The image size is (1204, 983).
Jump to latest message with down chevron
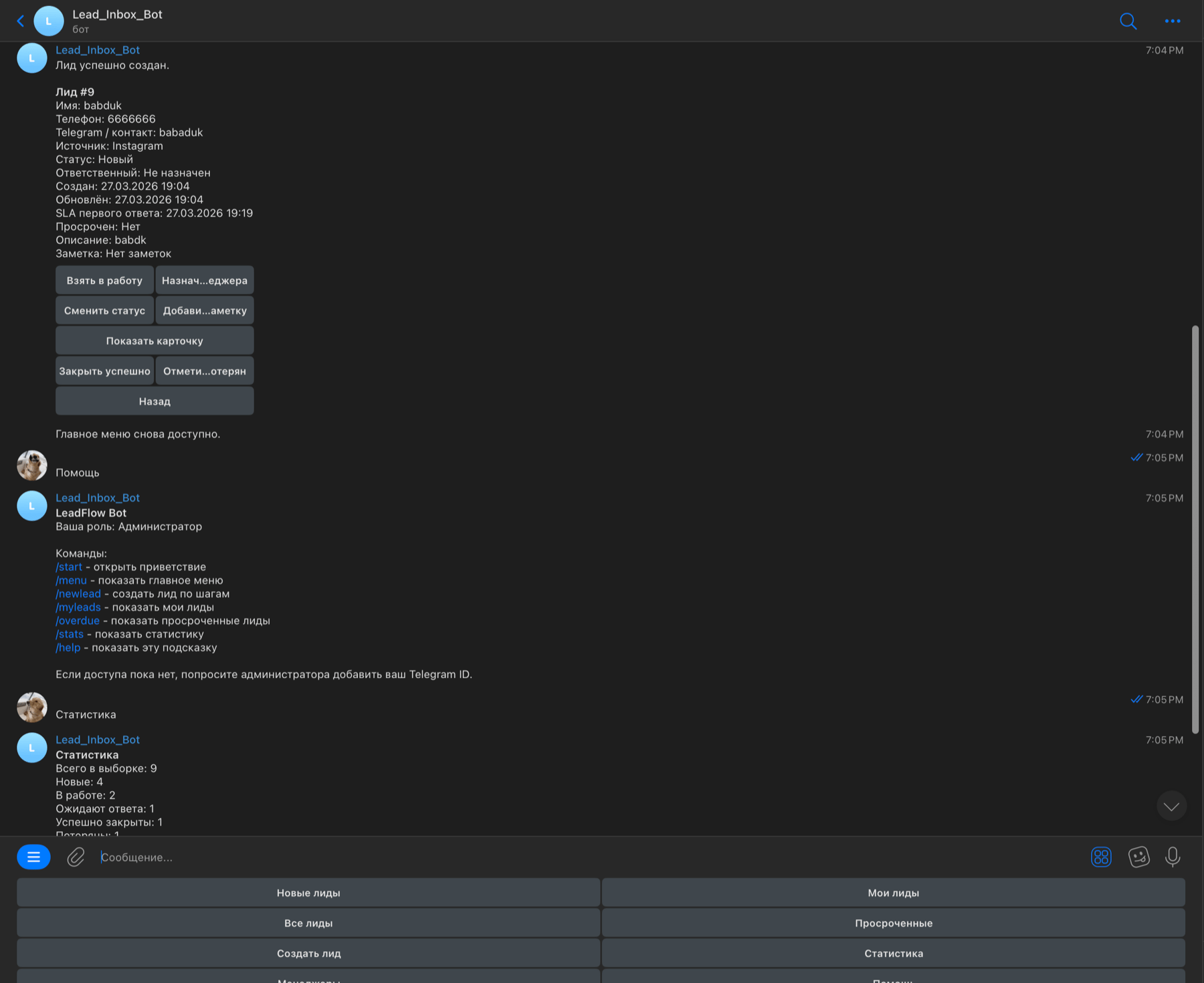coord(1171,806)
